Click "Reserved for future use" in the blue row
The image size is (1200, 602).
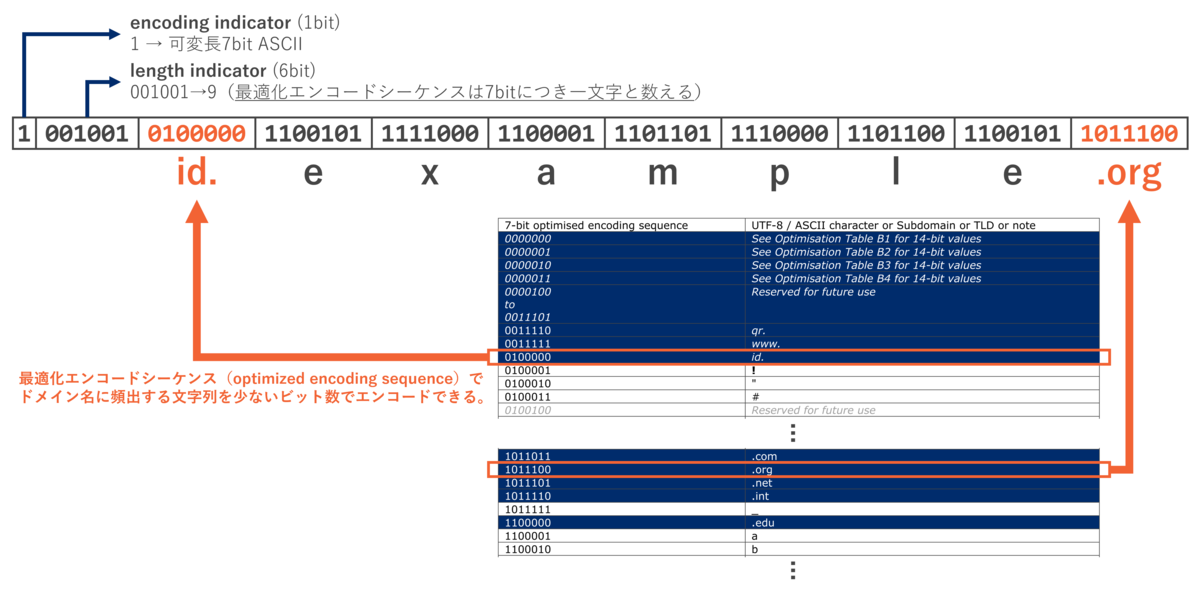click(813, 291)
